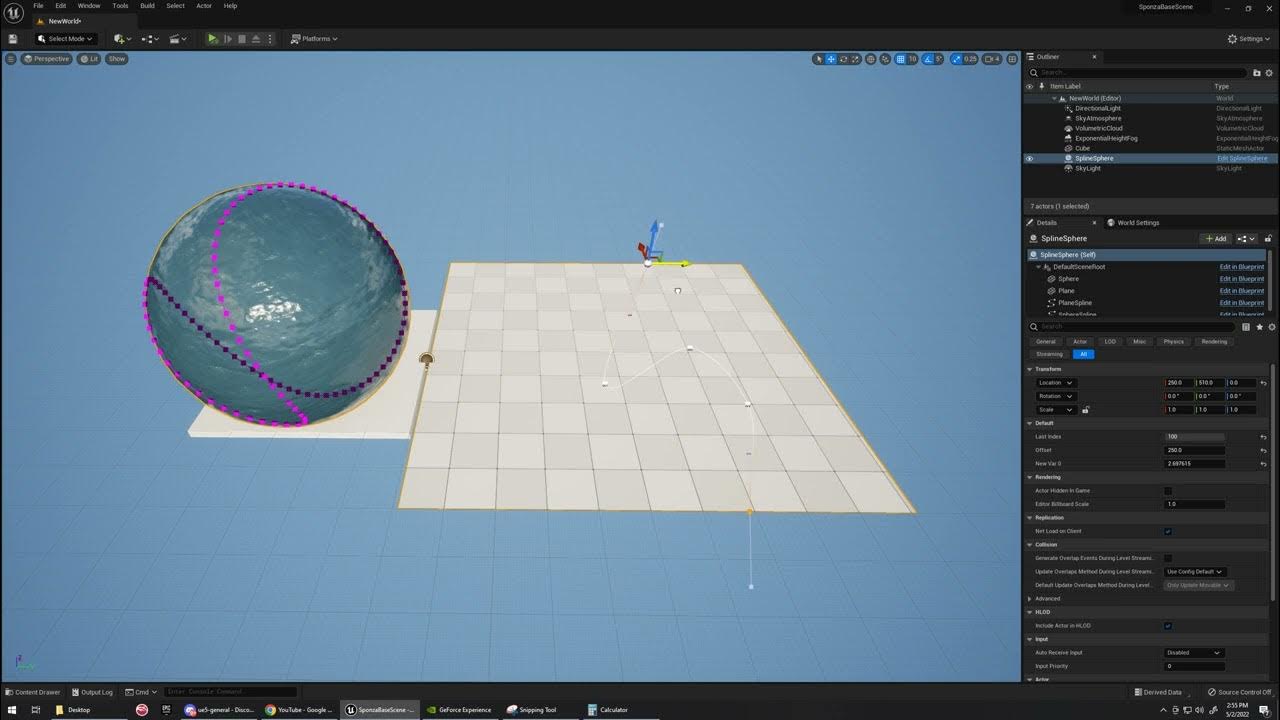1280x720 pixels.
Task: Open the Tools menu
Action: click(x=120, y=6)
